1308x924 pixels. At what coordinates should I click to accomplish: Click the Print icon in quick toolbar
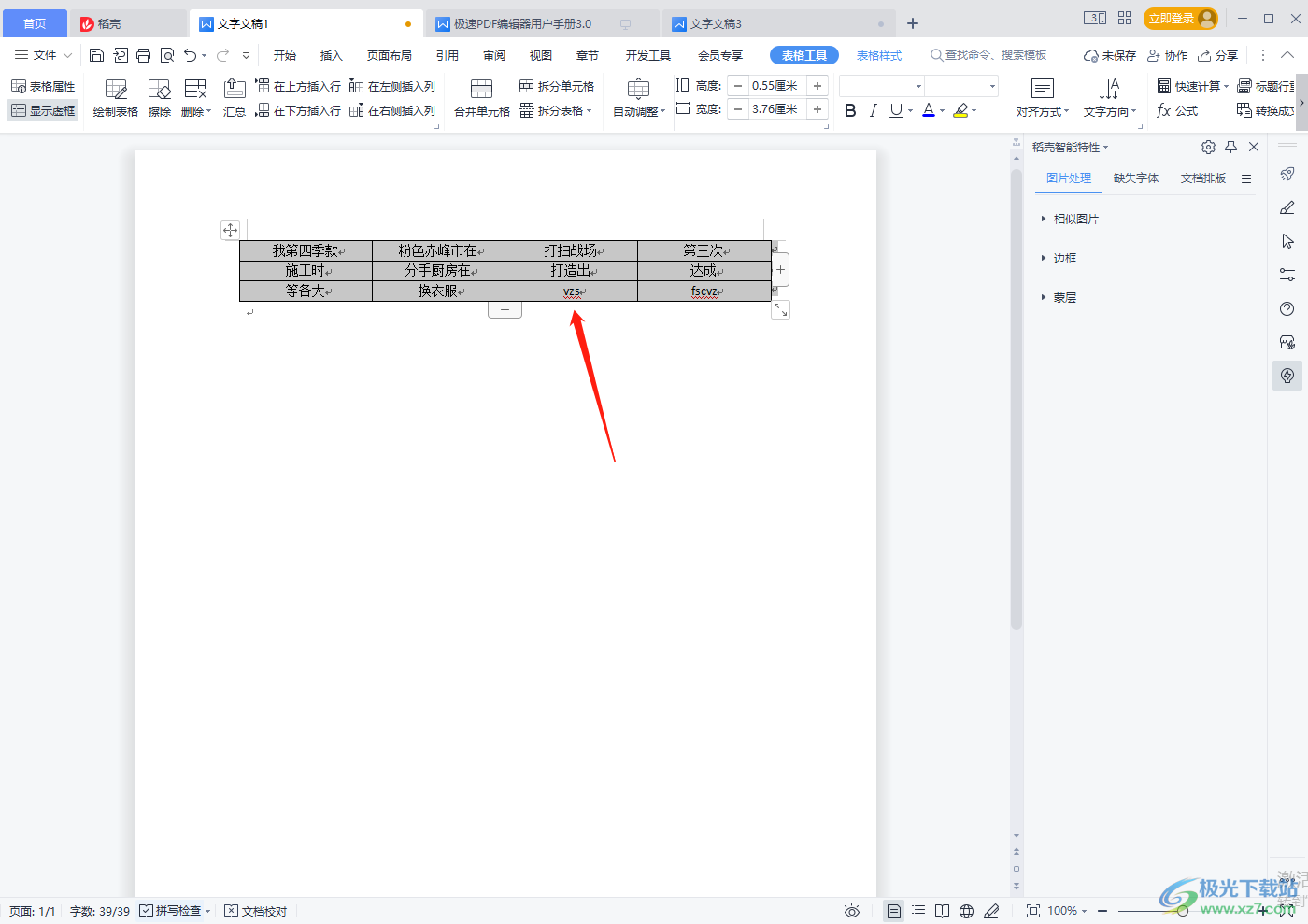tap(143, 55)
